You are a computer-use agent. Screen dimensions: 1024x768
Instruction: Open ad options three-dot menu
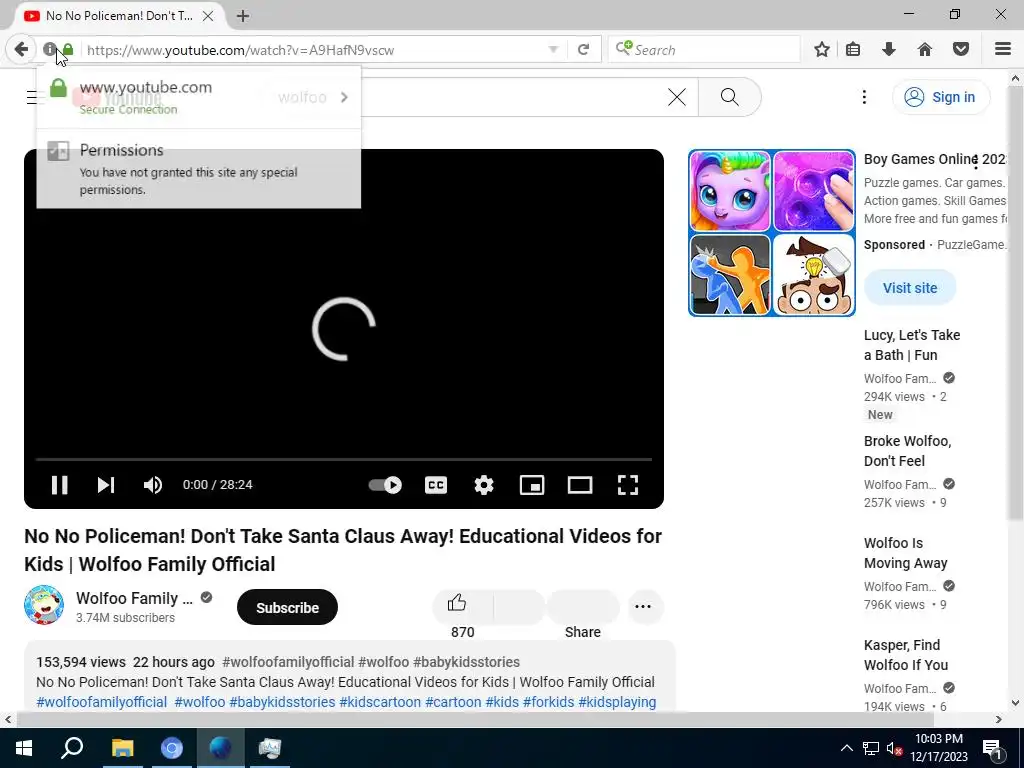(x=976, y=161)
